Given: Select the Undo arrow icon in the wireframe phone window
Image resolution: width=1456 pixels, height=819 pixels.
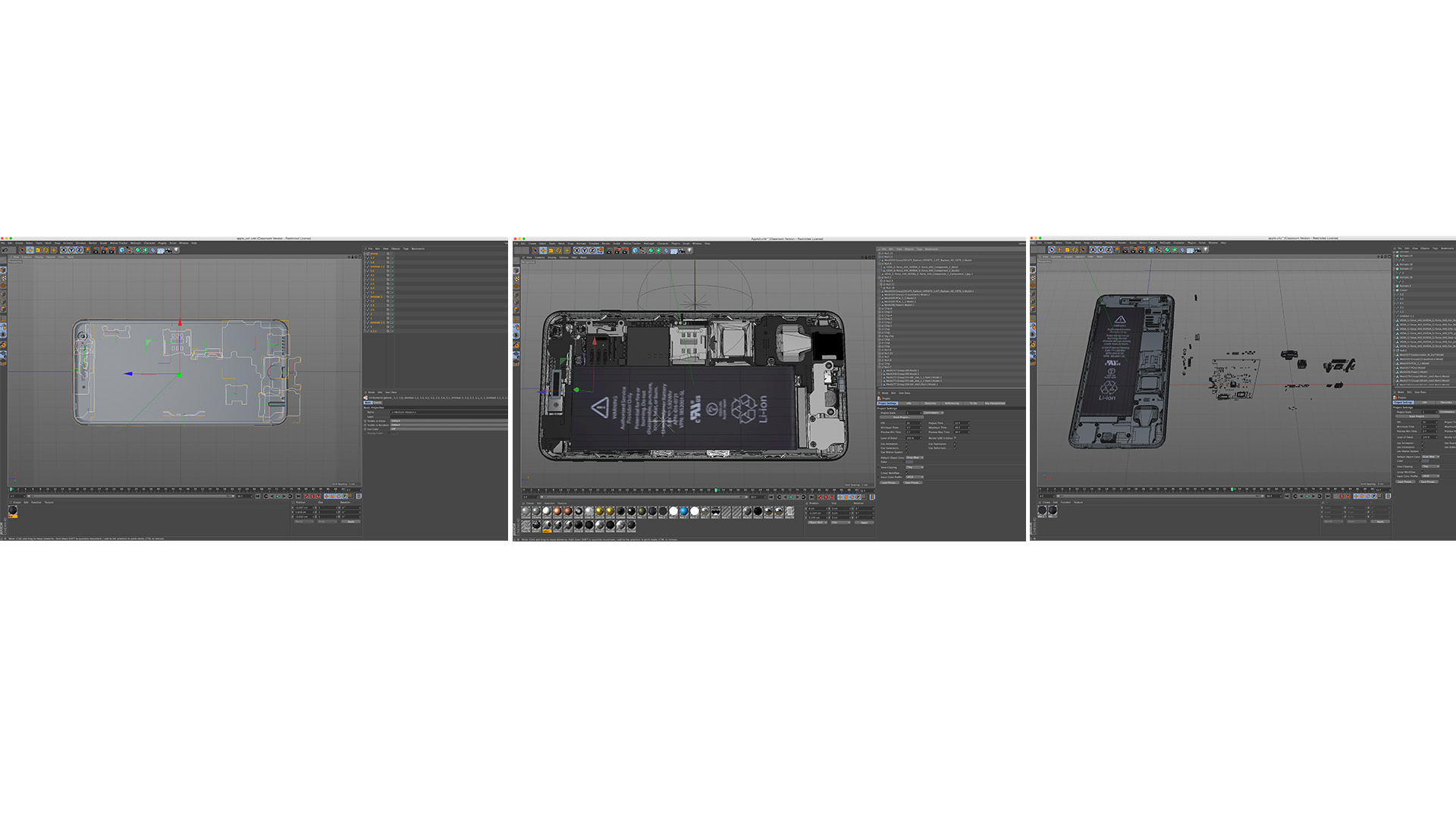Looking at the screenshot, I should pyautogui.click(x=5, y=250).
